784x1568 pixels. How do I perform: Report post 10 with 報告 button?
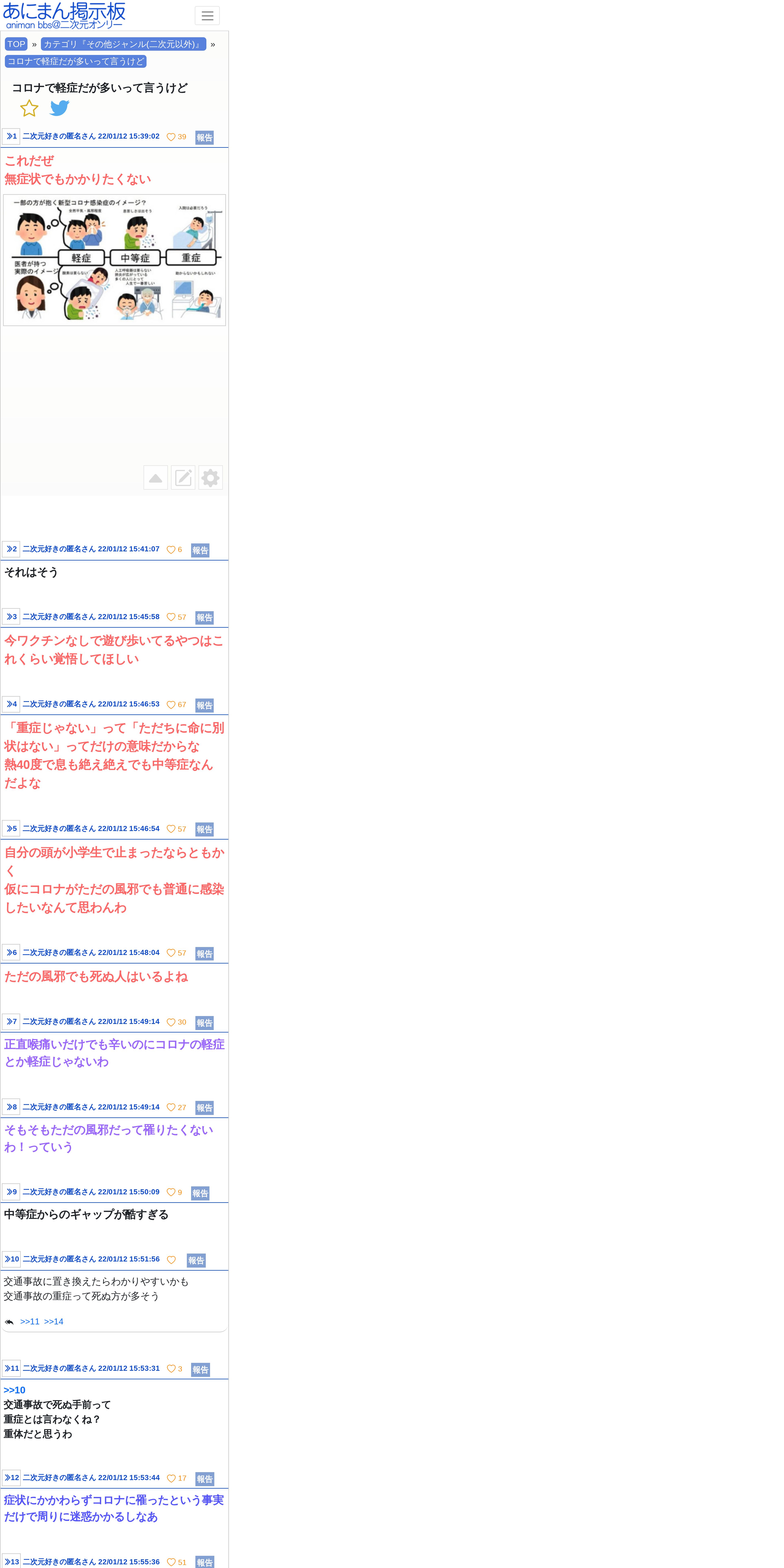[196, 1261]
